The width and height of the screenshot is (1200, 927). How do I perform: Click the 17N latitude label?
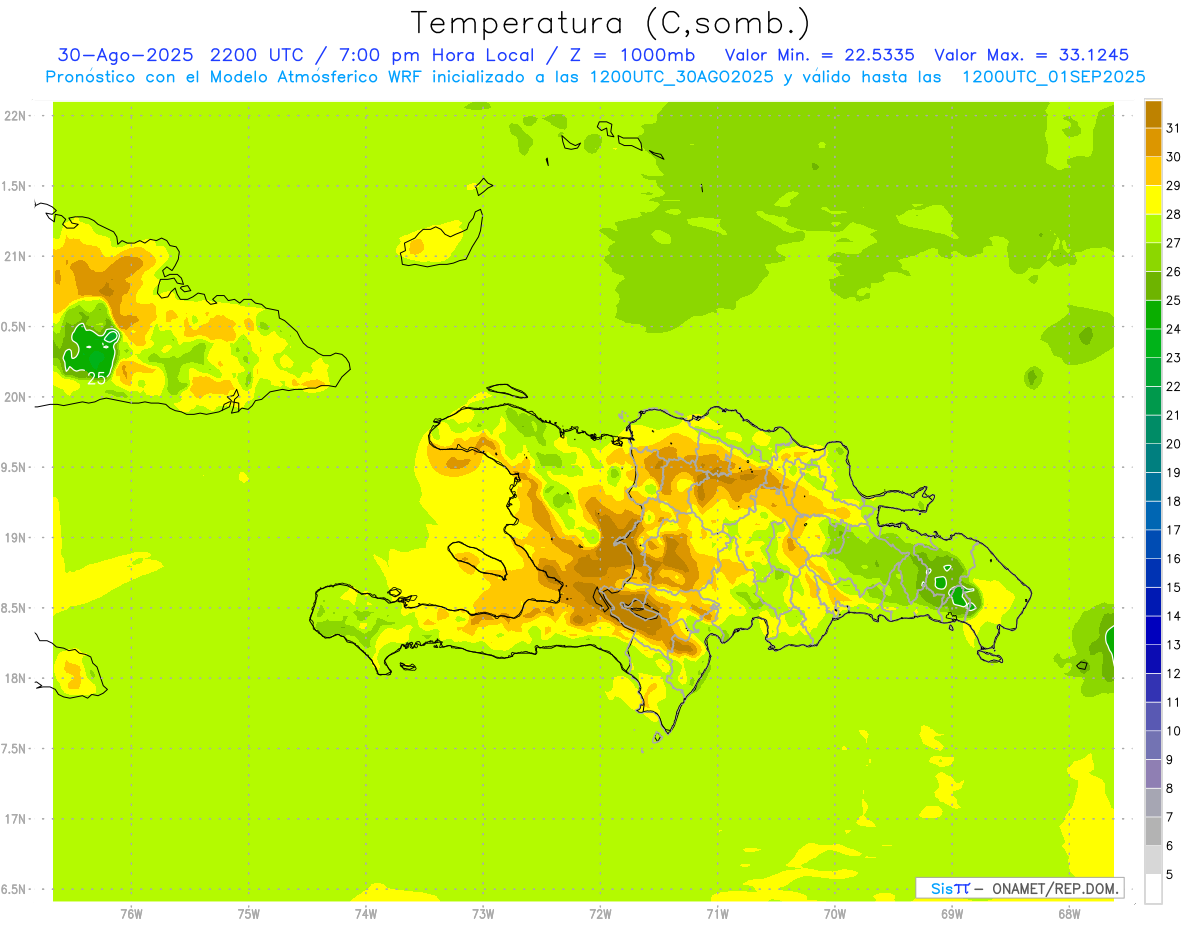coord(14,819)
